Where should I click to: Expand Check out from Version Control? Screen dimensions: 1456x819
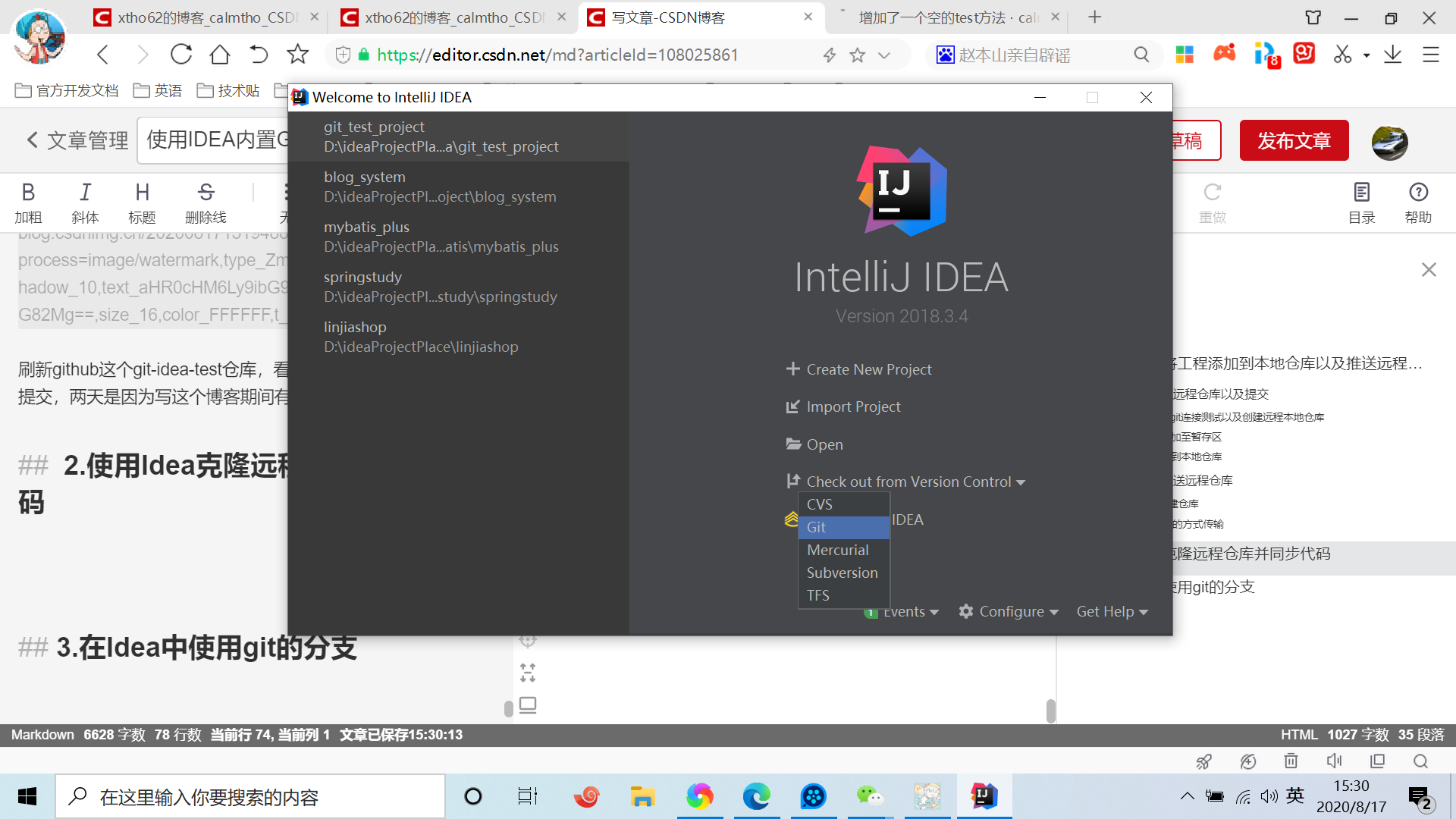pyautogui.click(x=905, y=482)
